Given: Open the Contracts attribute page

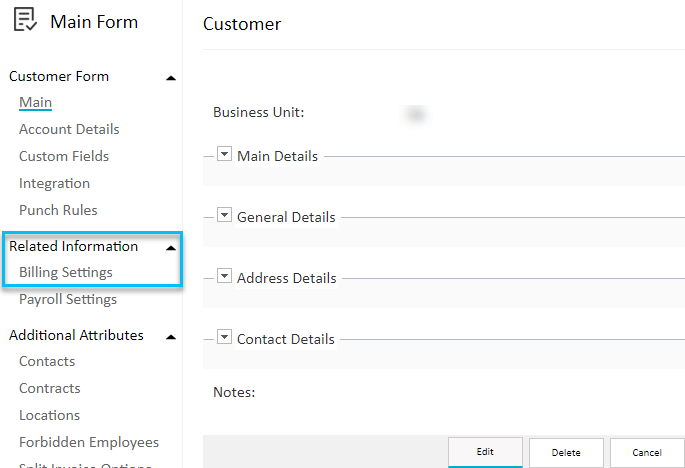Looking at the screenshot, I should (49, 388).
